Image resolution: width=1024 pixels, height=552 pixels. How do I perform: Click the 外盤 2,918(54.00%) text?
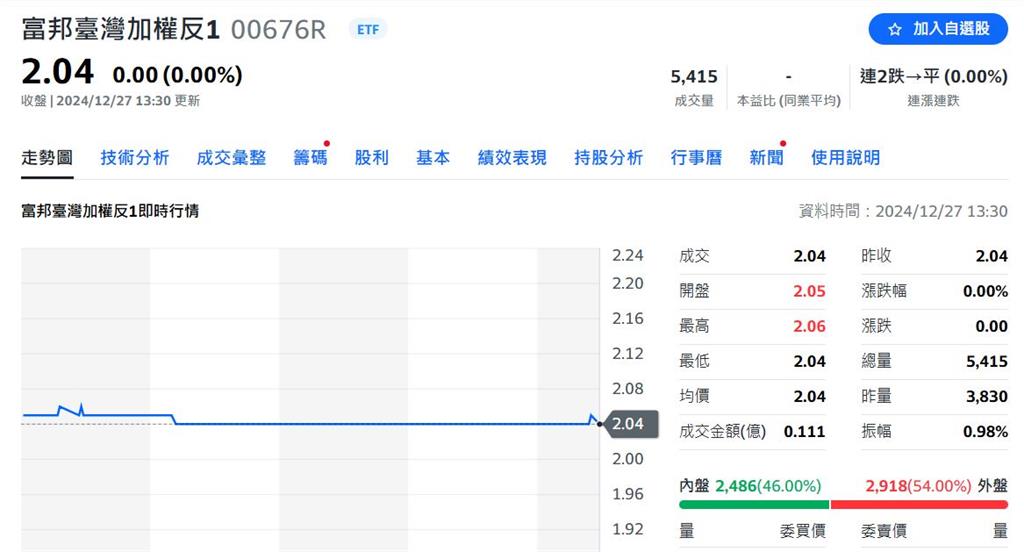click(x=936, y=486)
